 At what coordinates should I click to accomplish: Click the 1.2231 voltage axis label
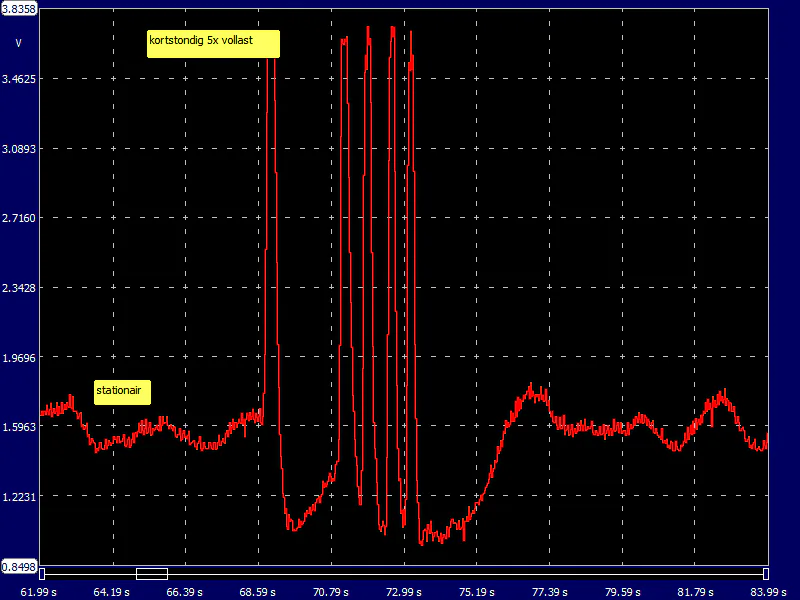tap(19, 497)
